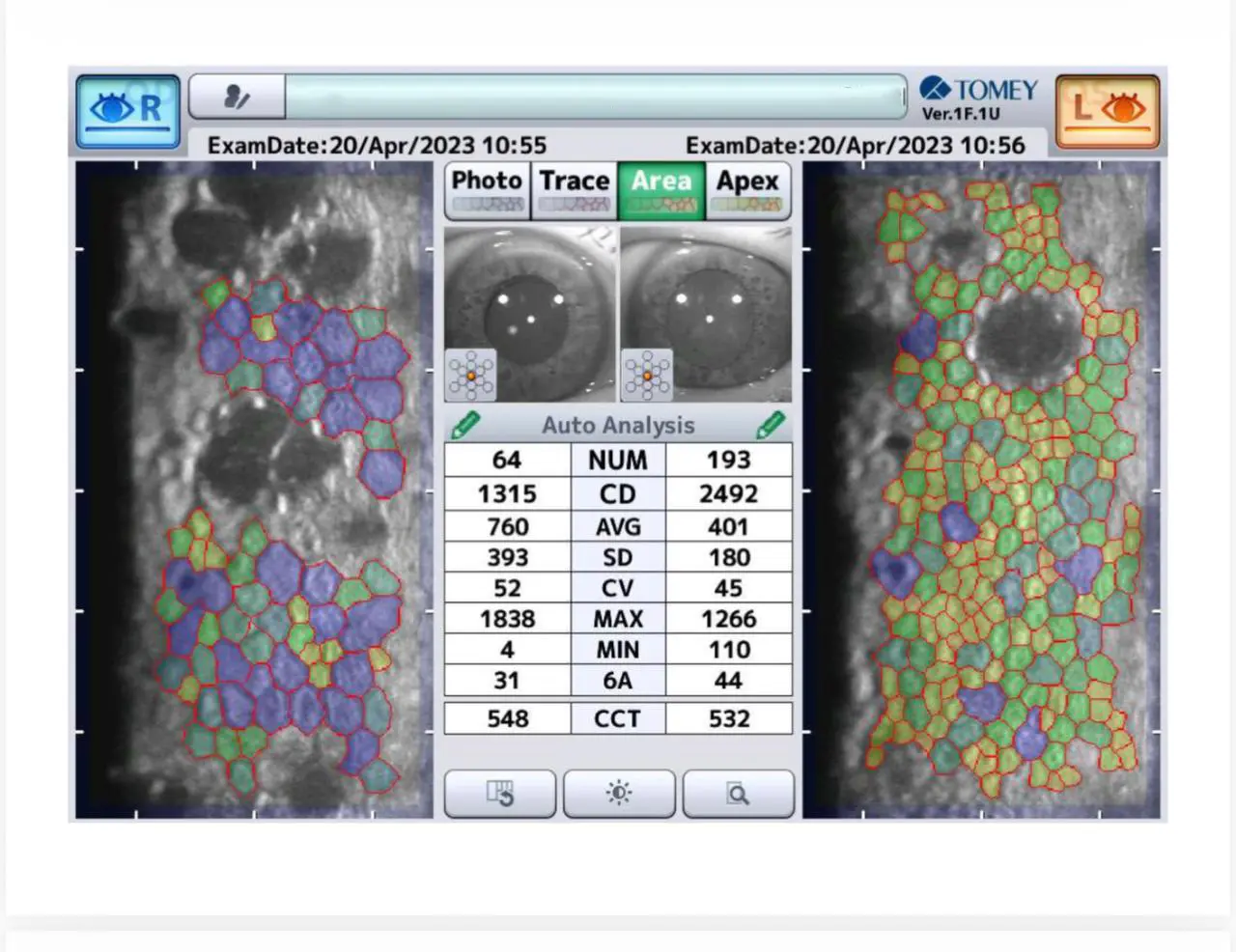Screen dimensions: 1236x952
Task: Select the Area tab
Action: [x=661, y=190]
